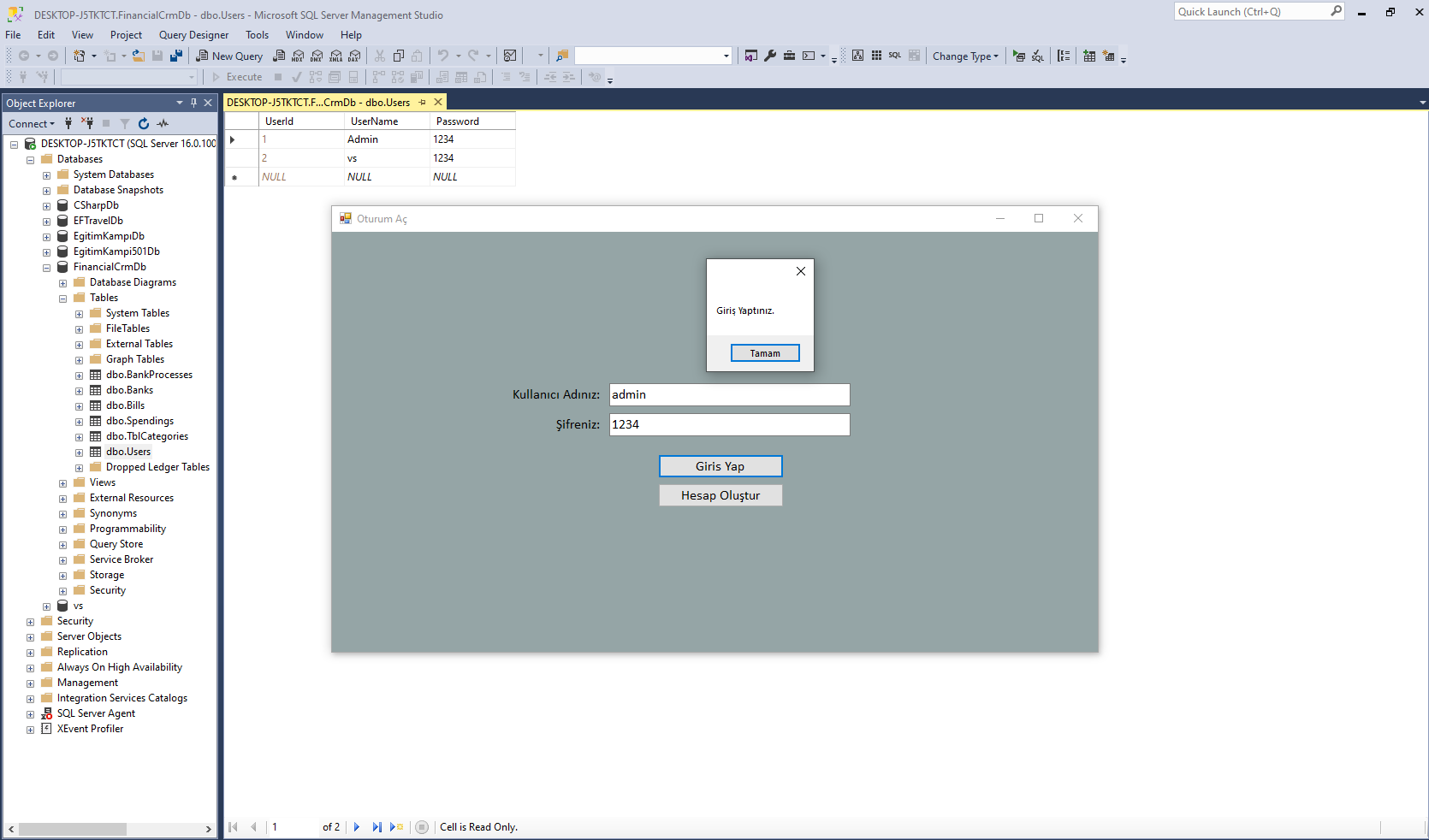Expand the Programmability folder node
The height and width of the screenshot is (840, 1429).
[x=62, y=529]
